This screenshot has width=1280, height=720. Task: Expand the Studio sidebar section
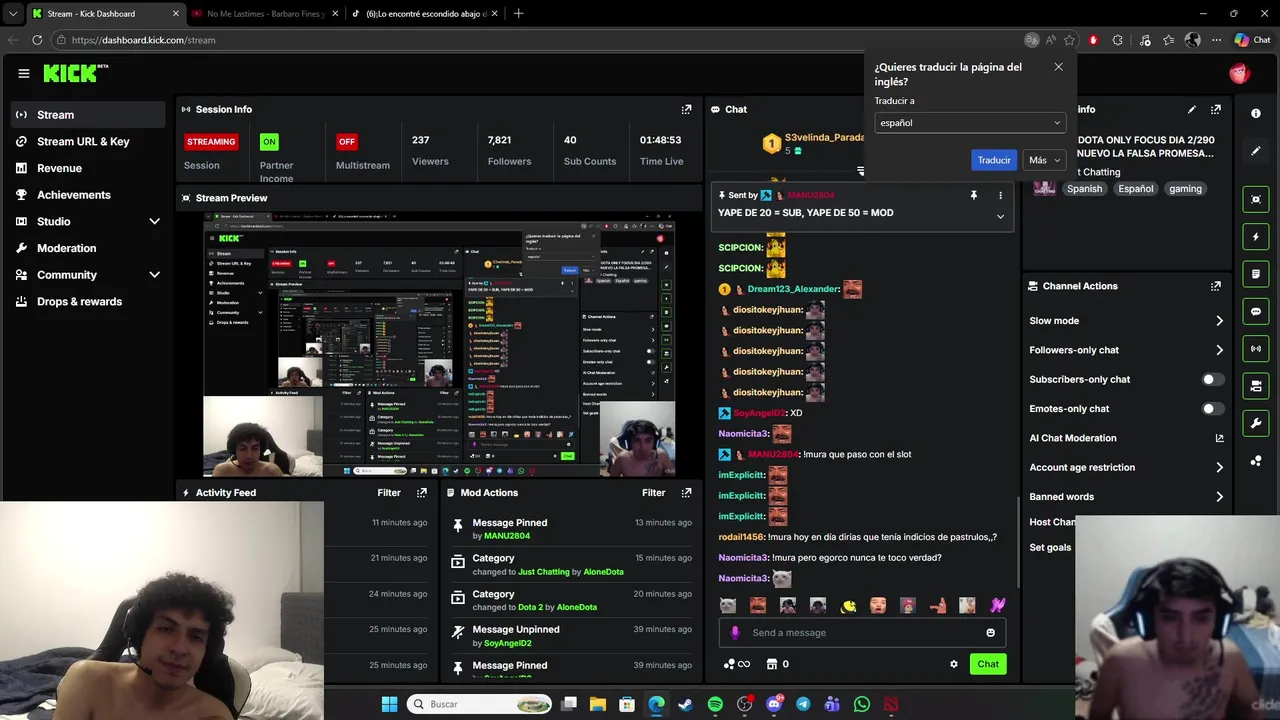tap(154, 221)
